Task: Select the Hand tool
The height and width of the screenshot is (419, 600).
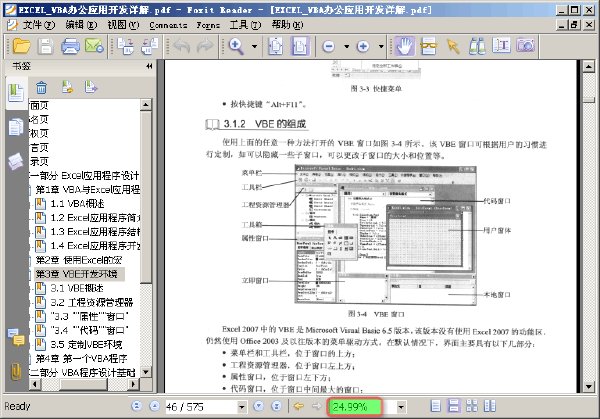Action: pyautogui.click(x=404, y=46)
